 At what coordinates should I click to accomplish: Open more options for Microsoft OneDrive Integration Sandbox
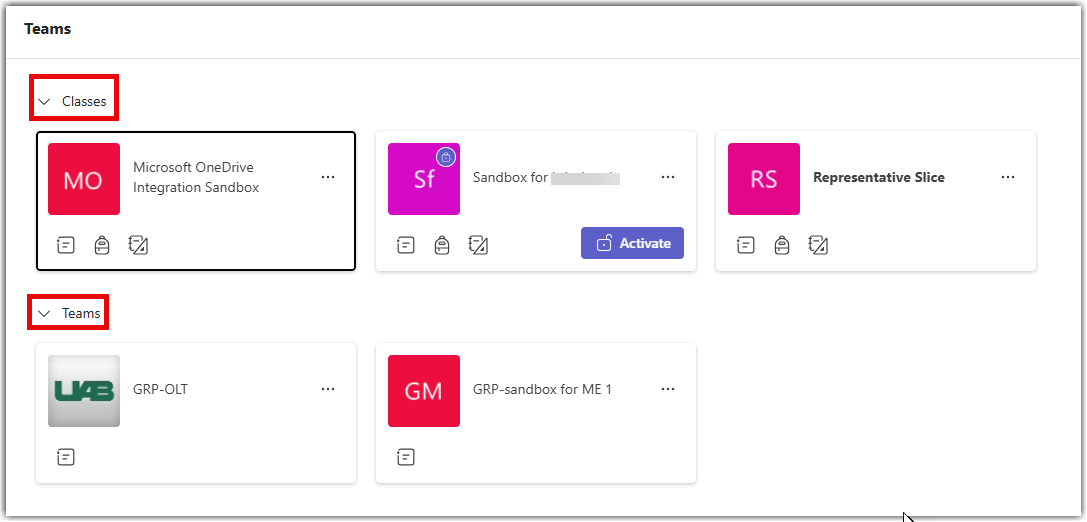point(328,177)
